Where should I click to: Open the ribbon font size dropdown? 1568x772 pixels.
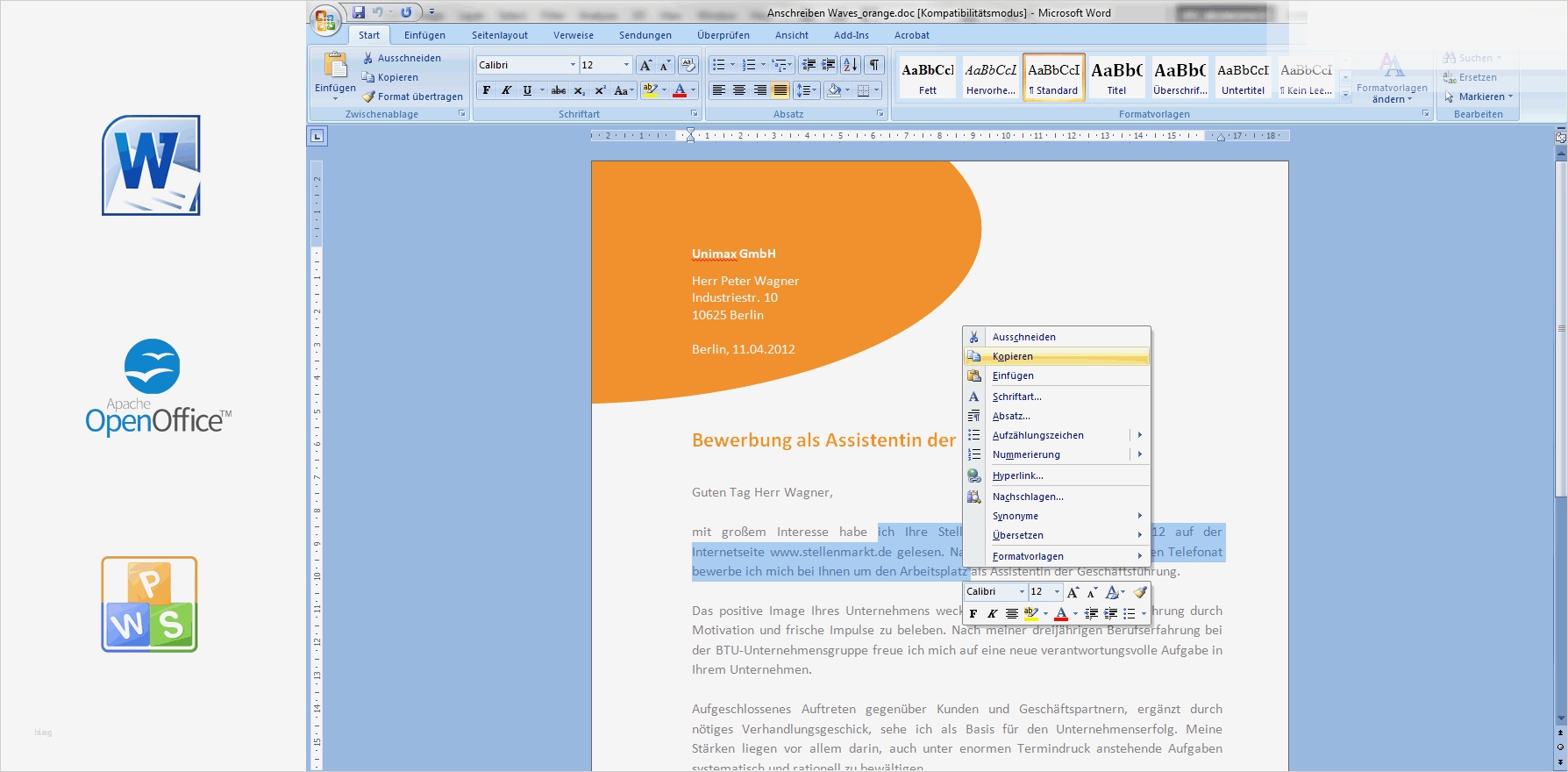tap(626, 65)
